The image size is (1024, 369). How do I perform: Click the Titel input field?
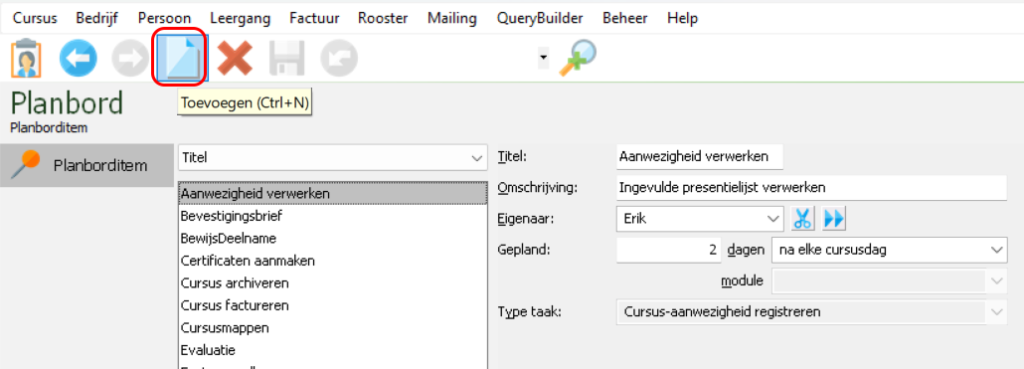[x=699, y=157]
